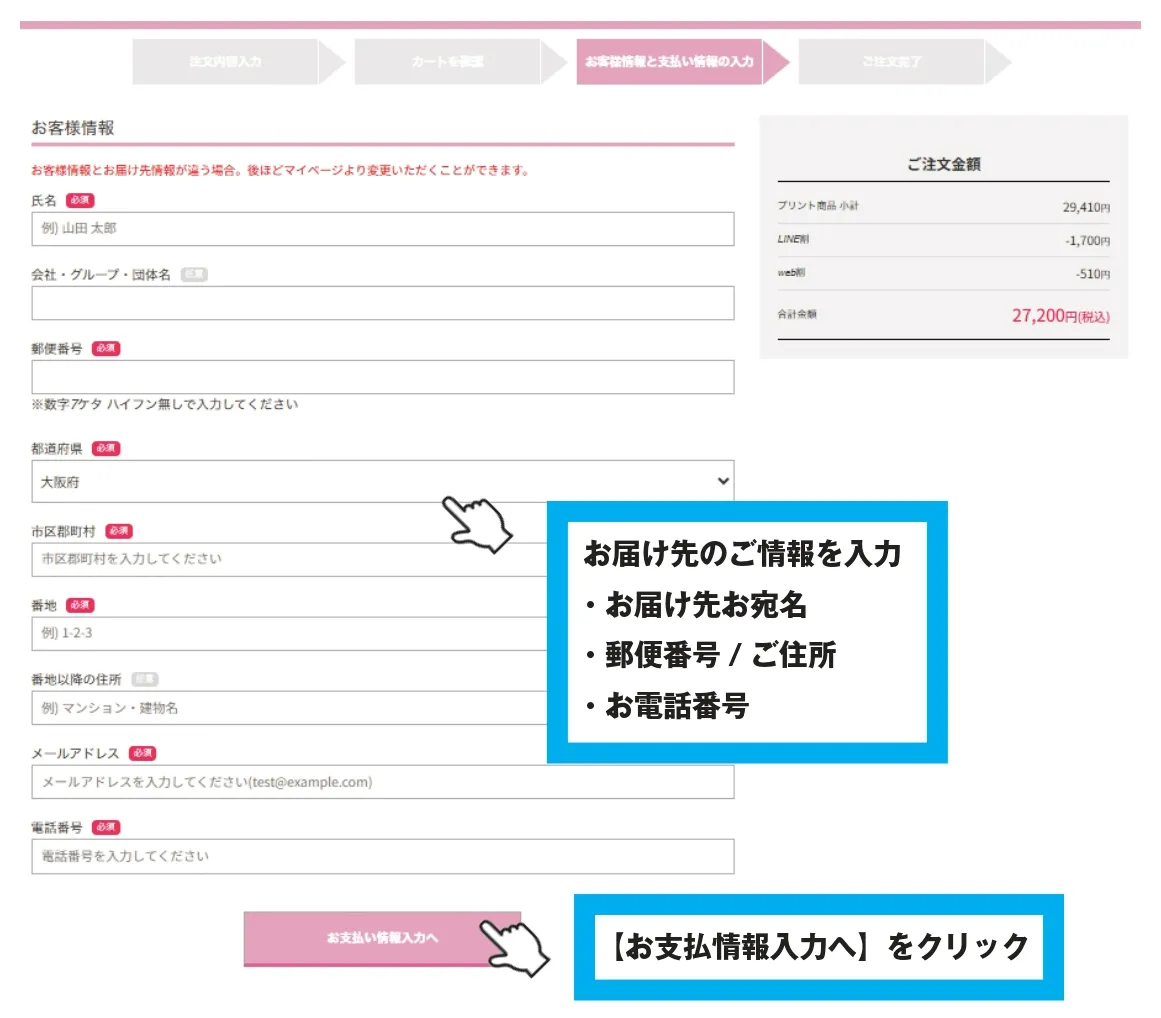Jump to the ご注文完了 step

pos(891,62)
